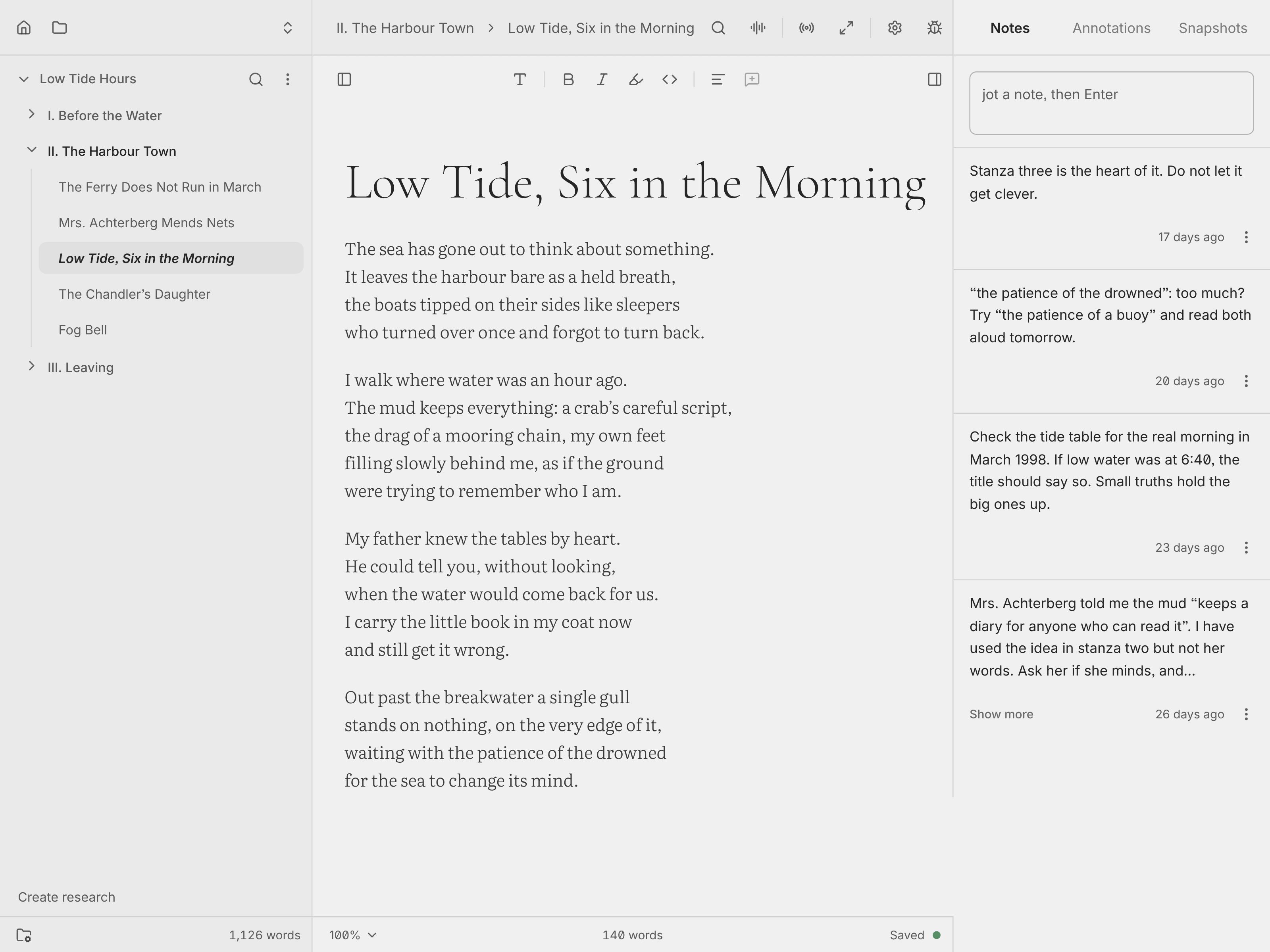Open the 100% zoom dropdown
The height and width of the screenshot is (952, 1270).
pos(352,935)
